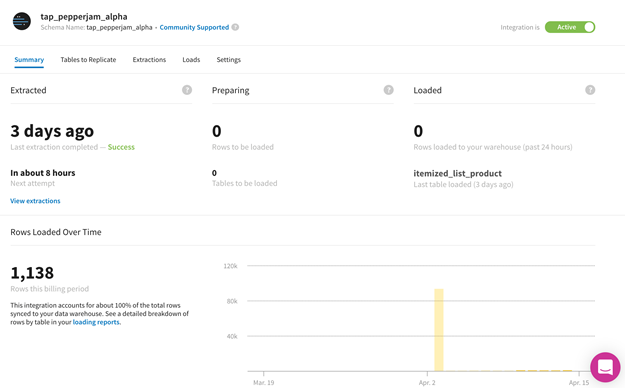
Task: Open the Loaded section help icon
Action: (590, 90)
